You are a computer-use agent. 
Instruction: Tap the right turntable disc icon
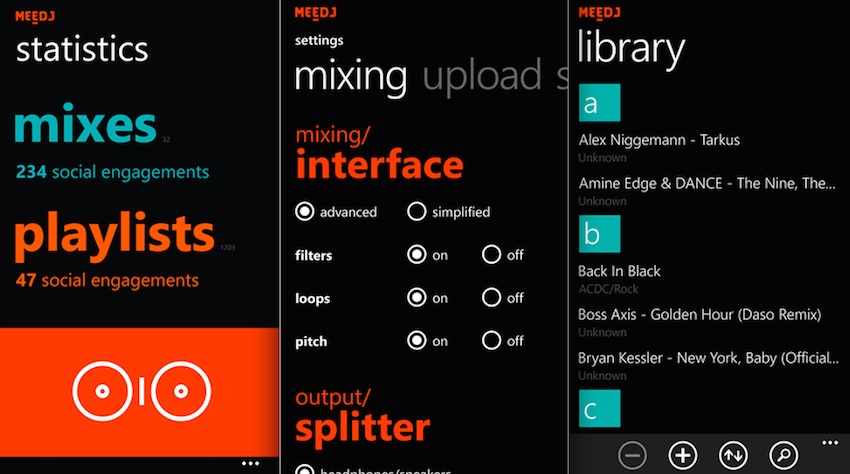(x=181, y=391)
